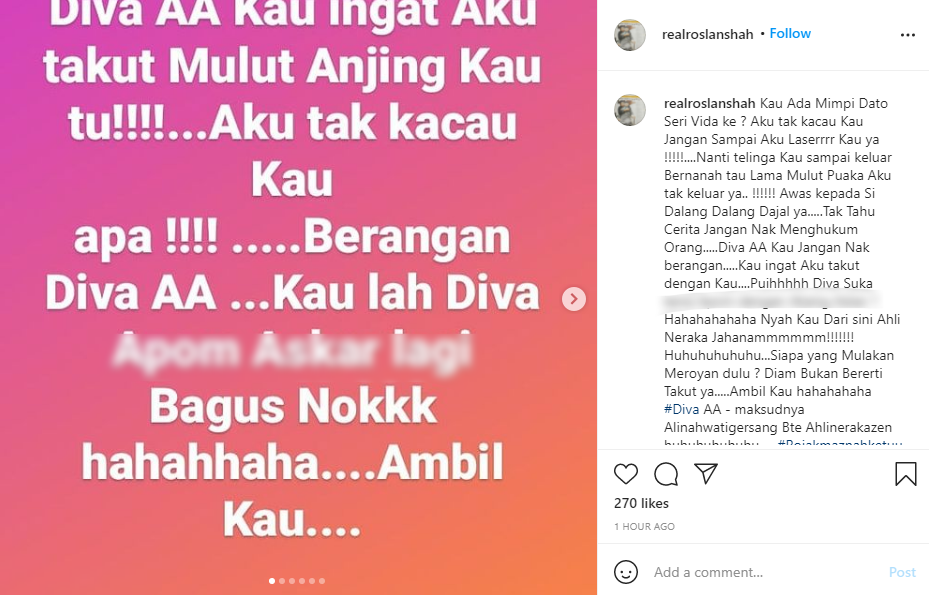Open comments via speech bubble icon
Screen dimensions: 929x595
pyautogui.click(x=666, y=474)
